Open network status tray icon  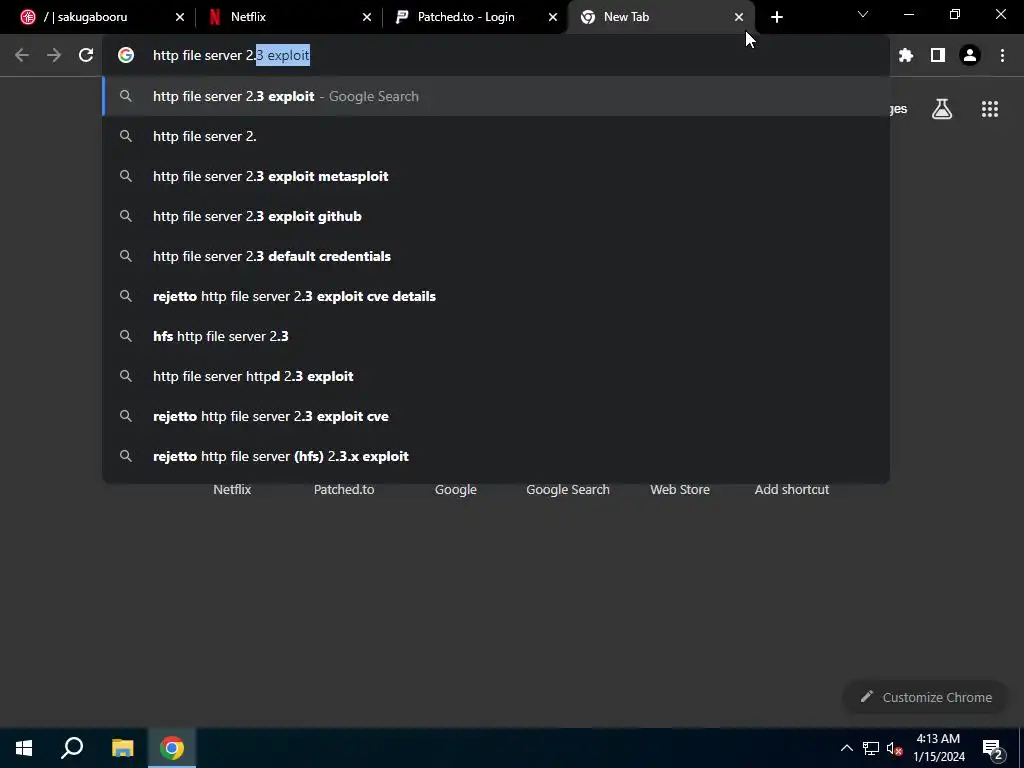[x=871, y=748]
